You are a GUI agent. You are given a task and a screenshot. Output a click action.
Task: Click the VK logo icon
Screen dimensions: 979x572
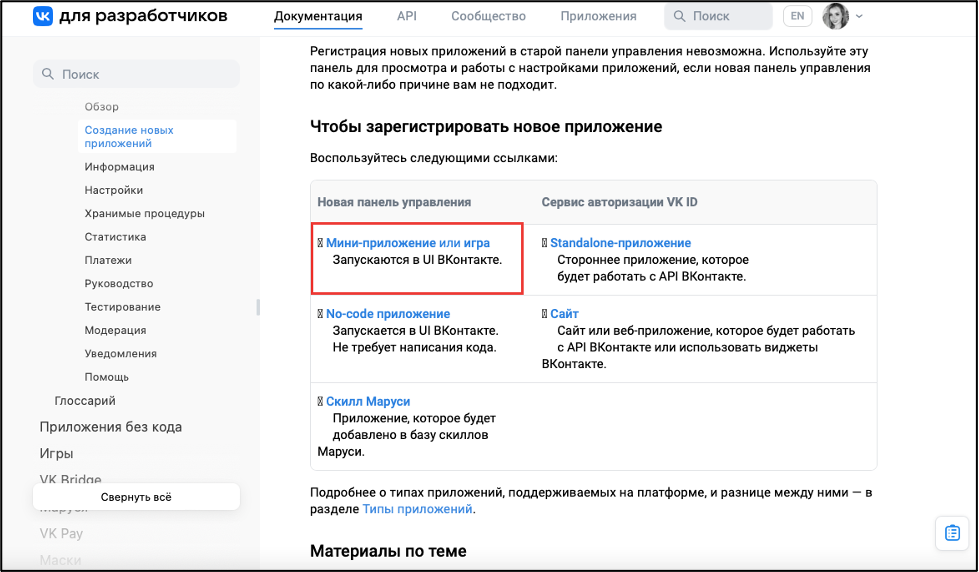tap(43, 16)
